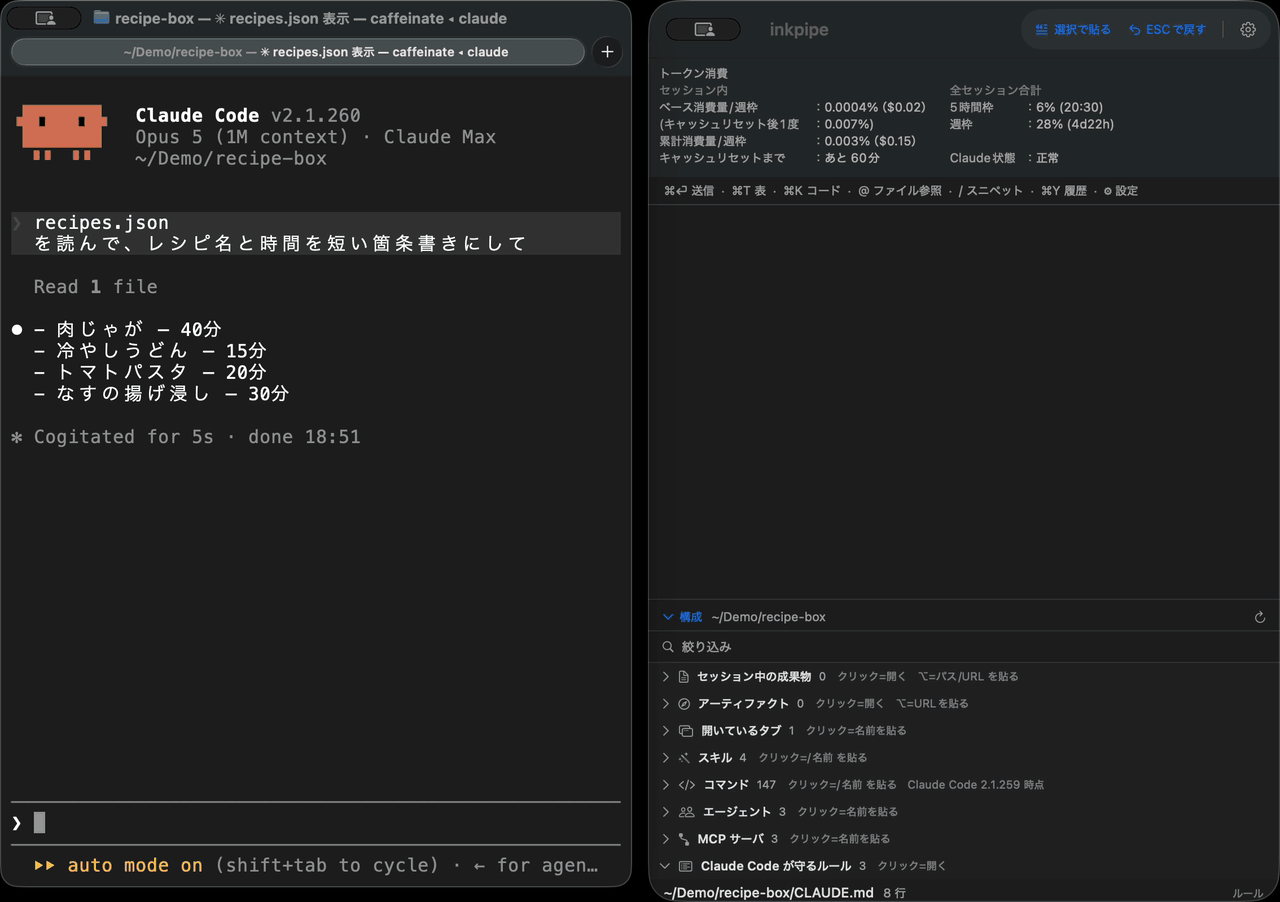Focus the Claude Code terminal prompt line
1280x902 pixels.
point(316,823)
